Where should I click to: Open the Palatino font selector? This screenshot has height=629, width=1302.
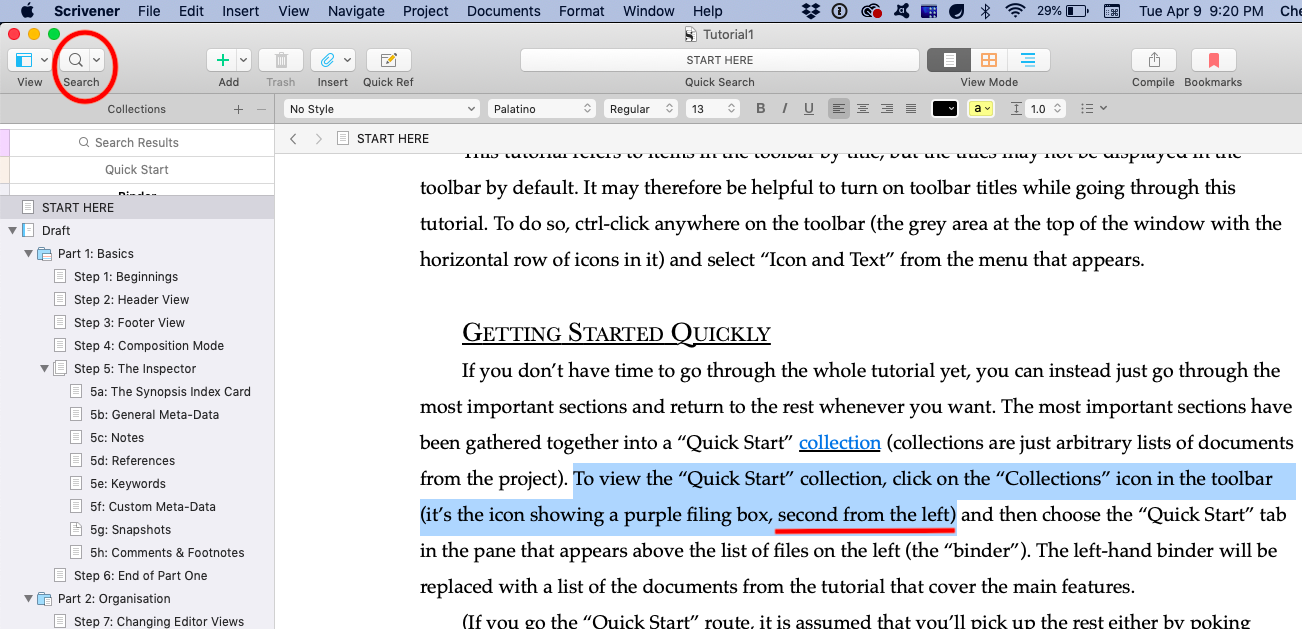click(541, 108)
